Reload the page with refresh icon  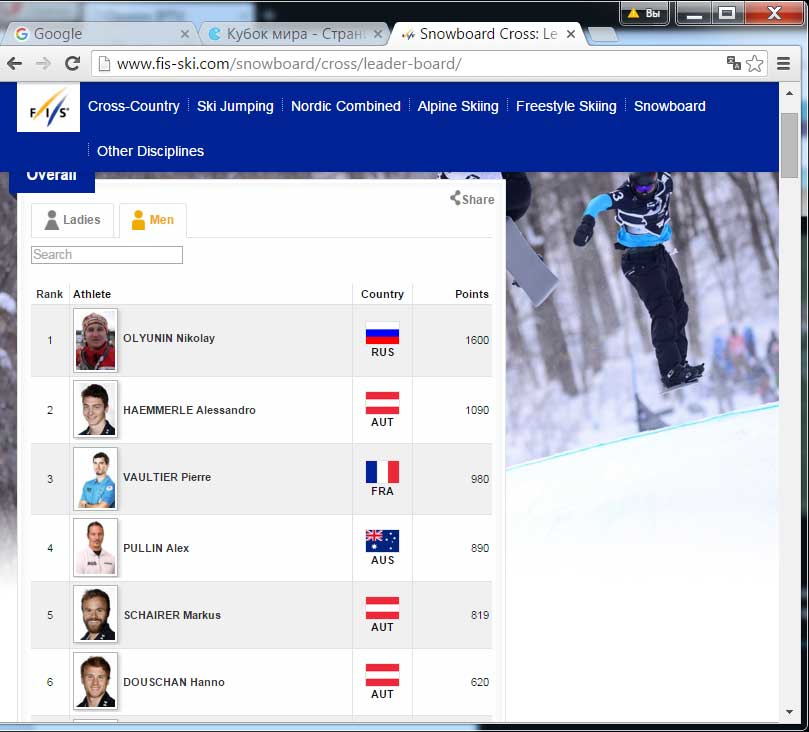[x=72, y=63]
